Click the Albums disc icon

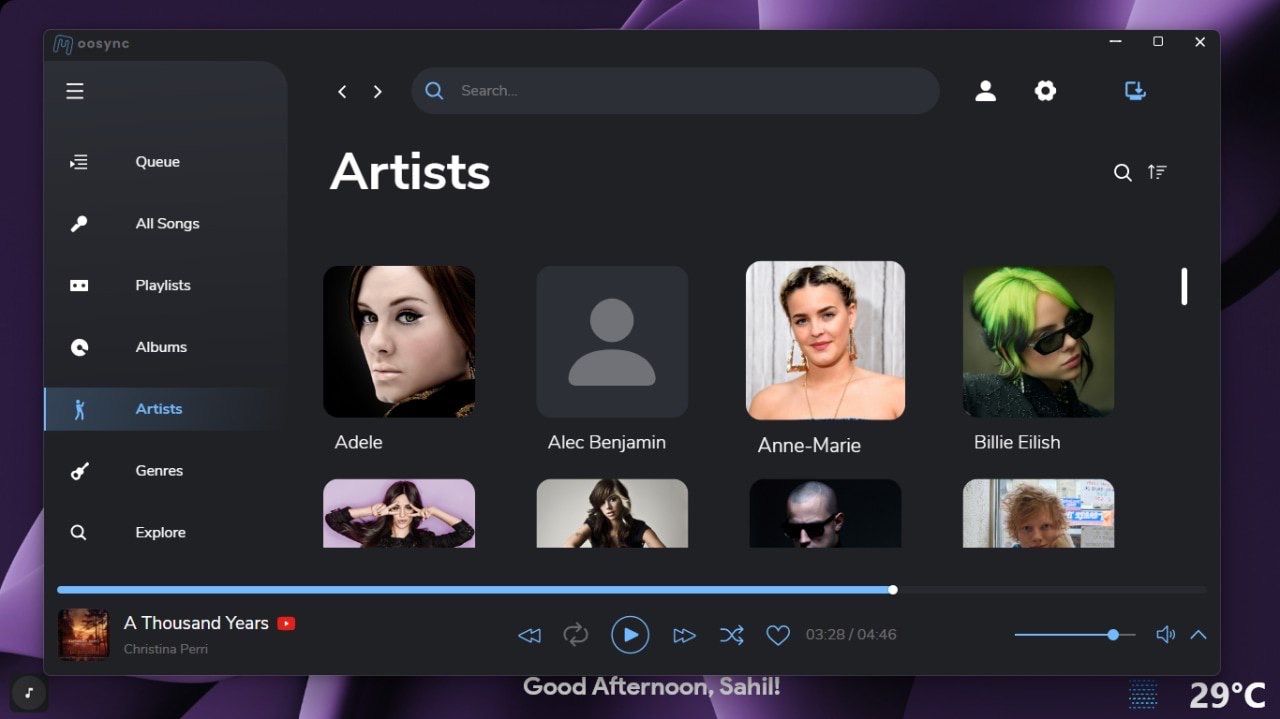pyautogui.click(x=79, y=347)
